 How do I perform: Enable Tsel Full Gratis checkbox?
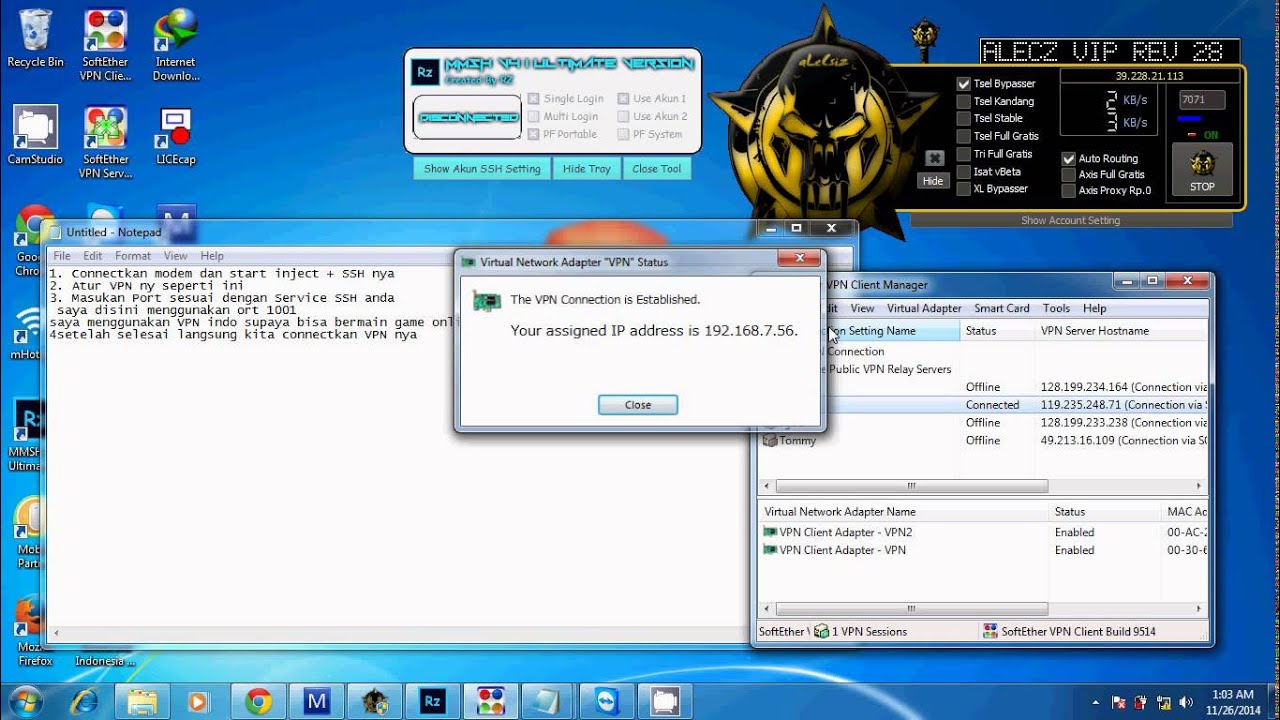click(x=964, y=136)
